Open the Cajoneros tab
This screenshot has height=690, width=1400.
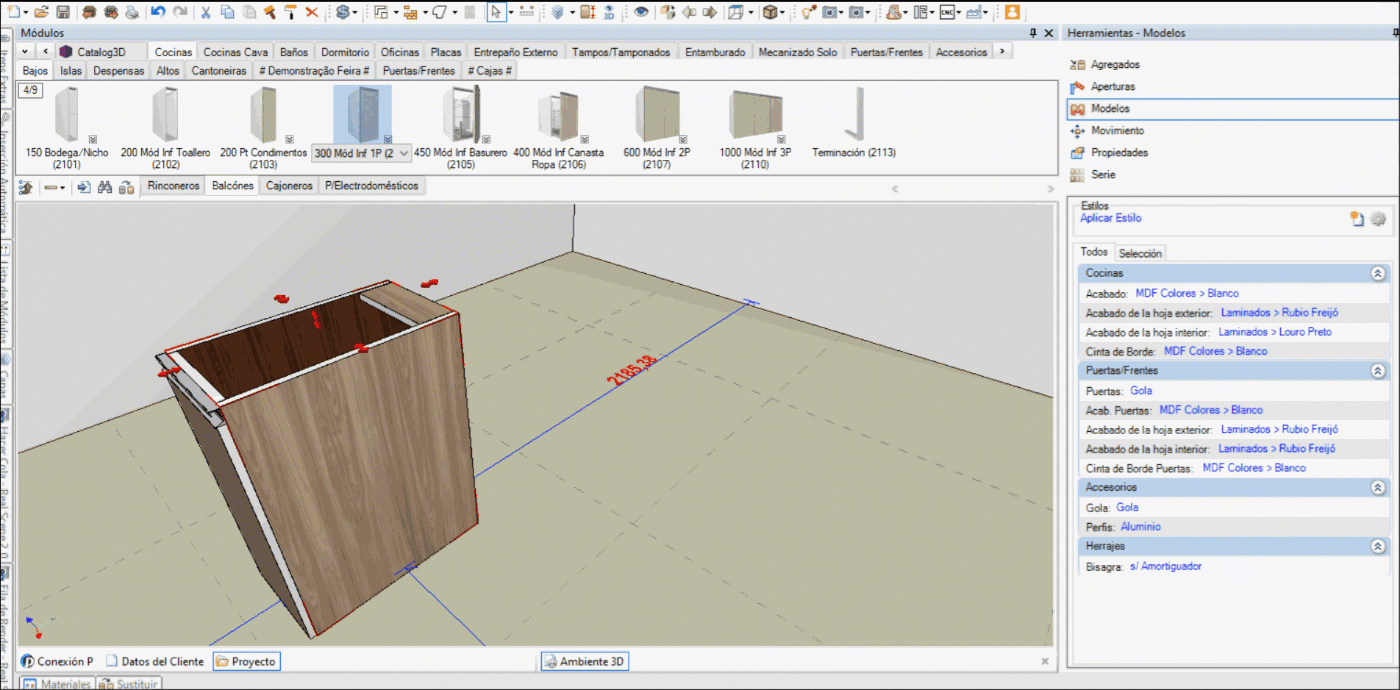(x=289, y=186)
